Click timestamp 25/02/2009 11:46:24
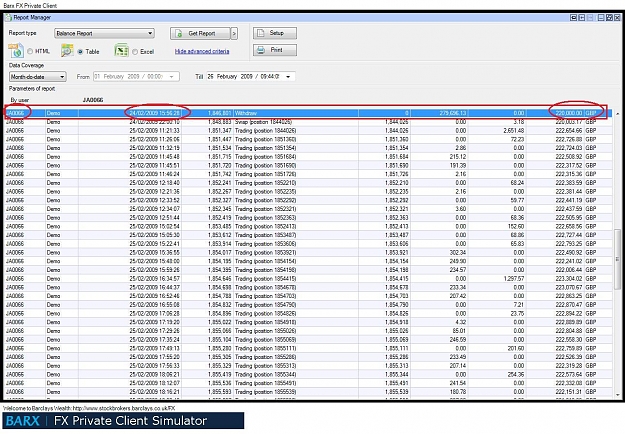This screenshot has height=434, width=625. click(155, 174)
